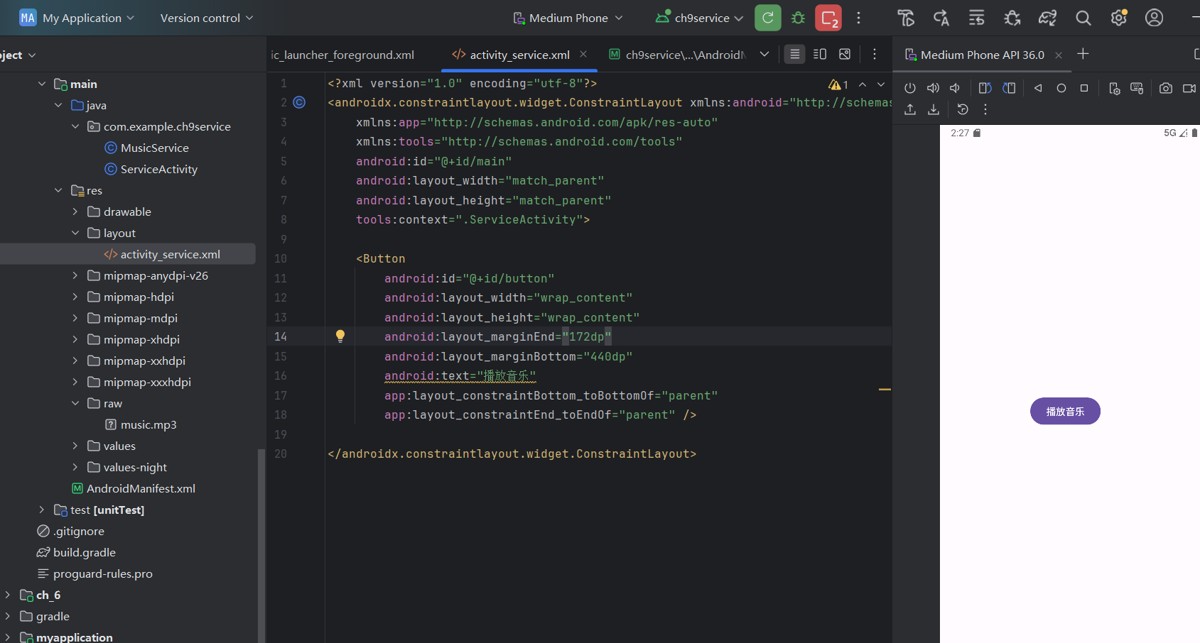Open the Version control menu
The image size is (1200, 643).
(x=206, y=18)
